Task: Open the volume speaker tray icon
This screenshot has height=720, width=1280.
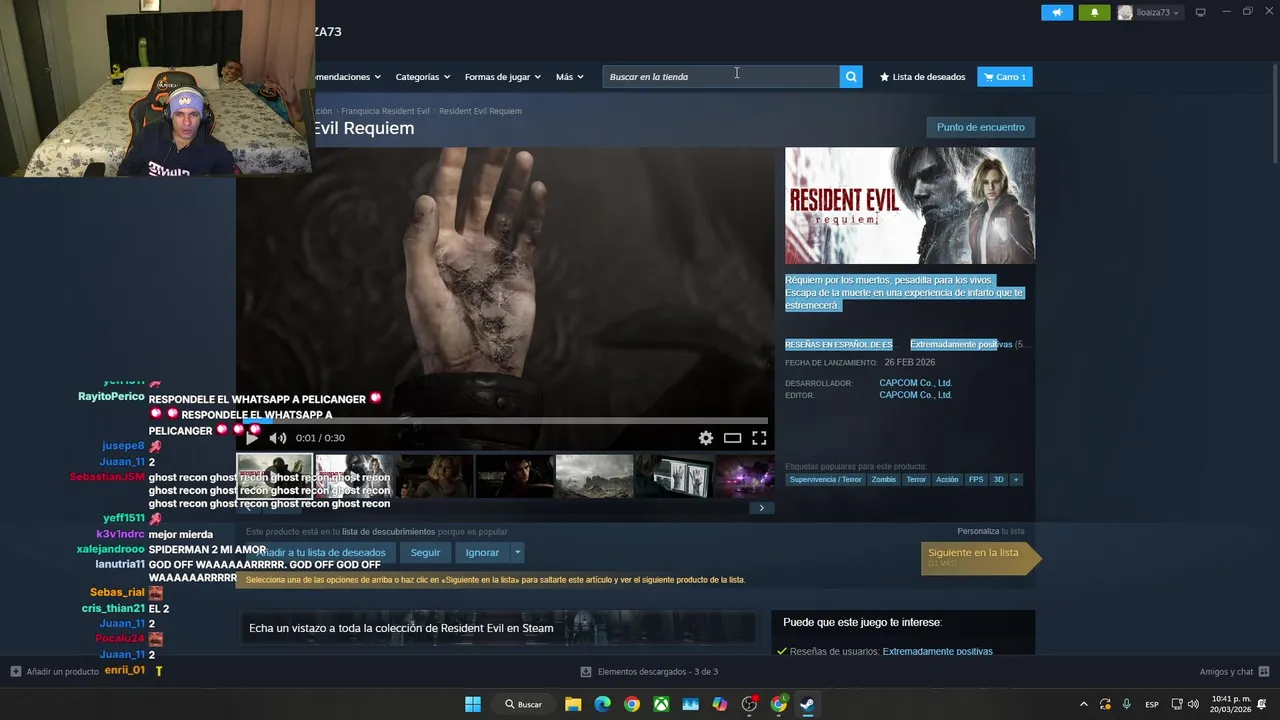Action: tap(1194, 704)
